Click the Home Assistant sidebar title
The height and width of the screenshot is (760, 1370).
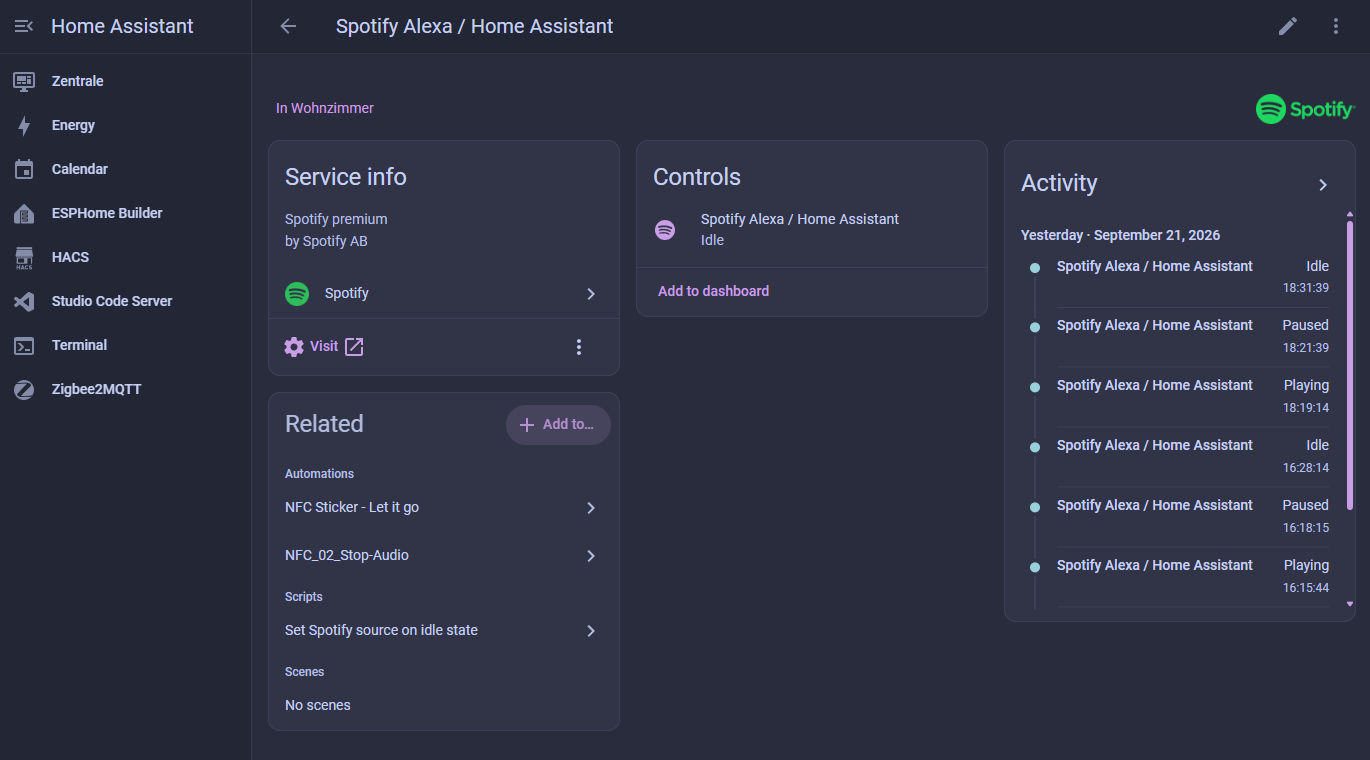click(122, 26)
